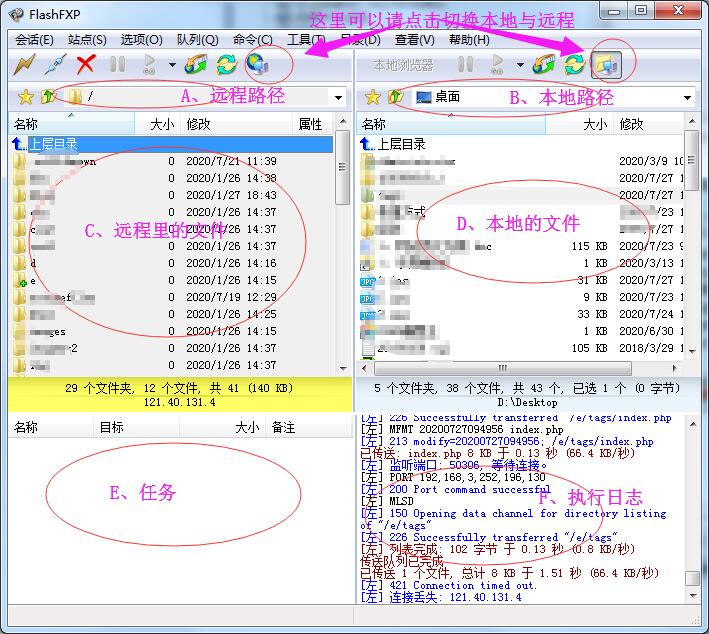Select local file sized 105 KB
The width and height of the screenshot is (709, 634).
click(x=520, y=348)
